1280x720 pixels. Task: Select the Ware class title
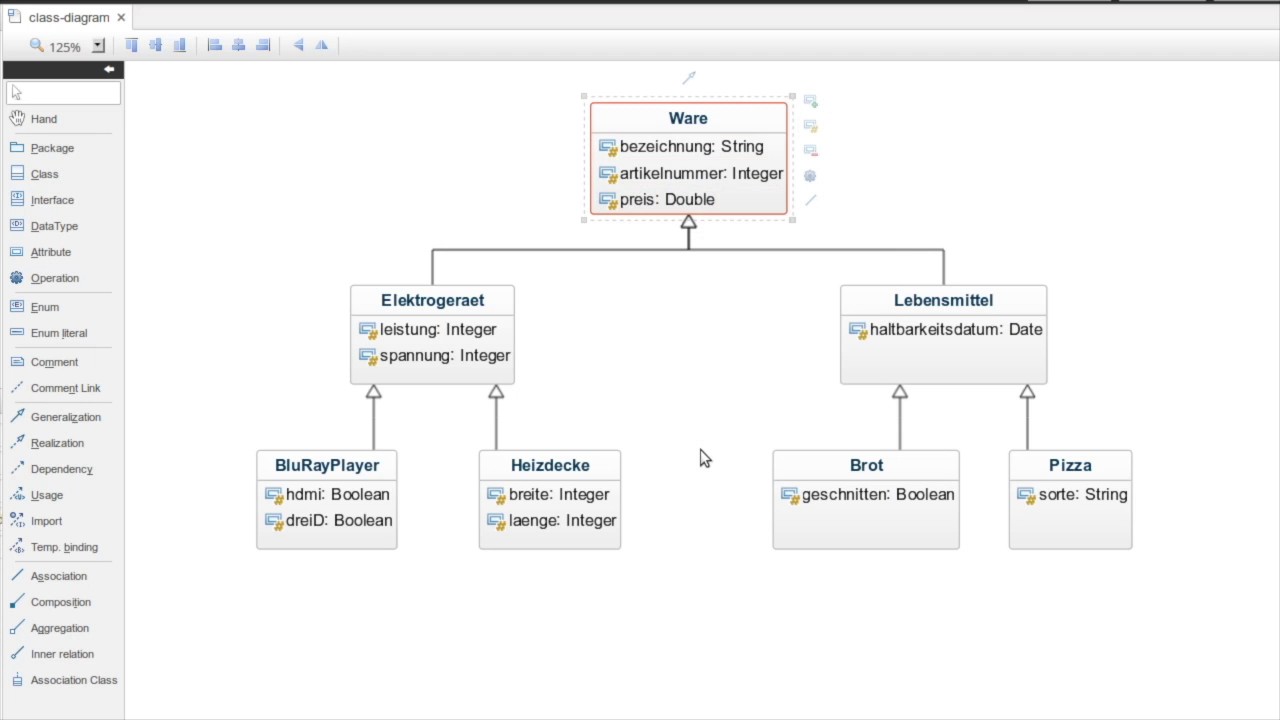click(688, 118)
